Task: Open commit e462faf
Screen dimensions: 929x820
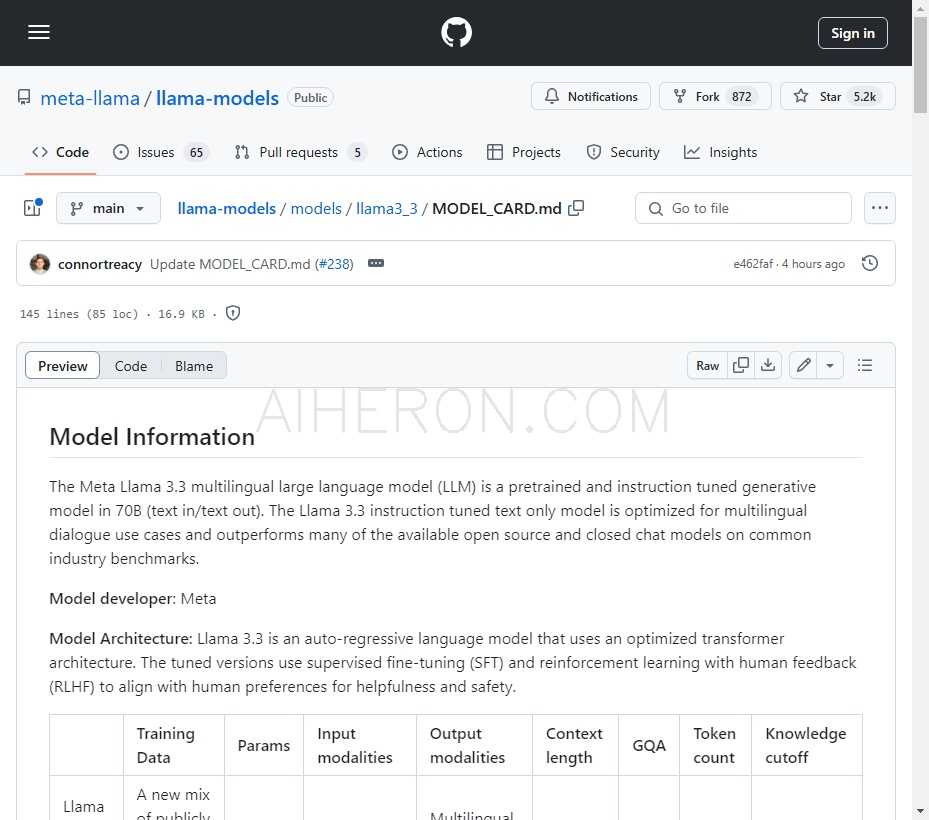Action: click(x=753, y=264)
